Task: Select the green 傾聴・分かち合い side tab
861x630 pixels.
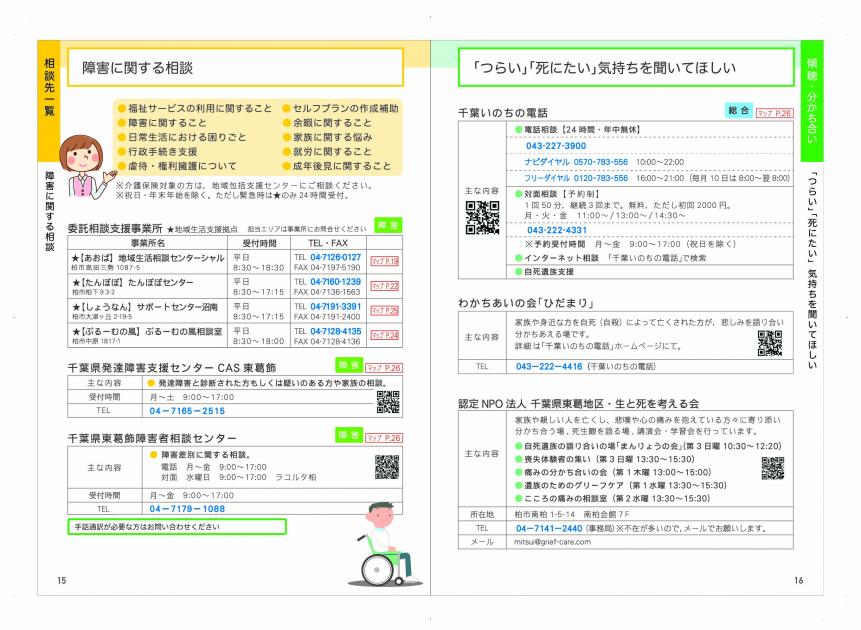Action: [811, 97]
